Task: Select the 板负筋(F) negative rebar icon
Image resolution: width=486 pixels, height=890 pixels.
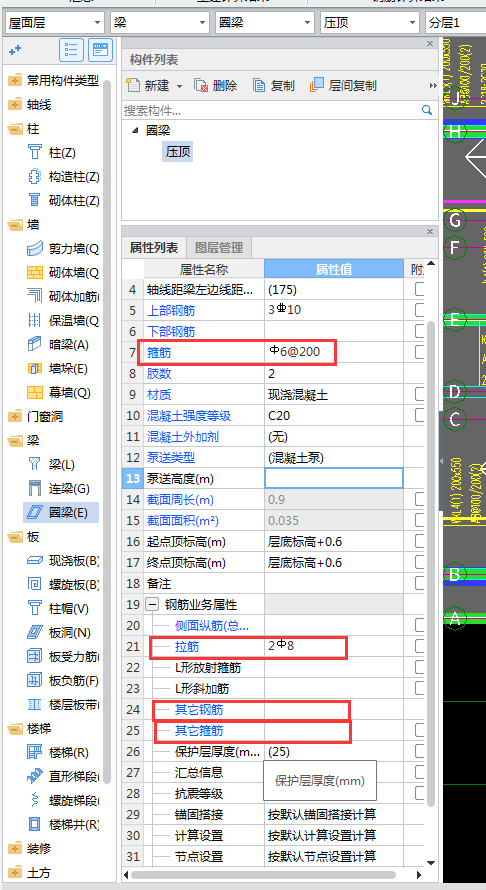Action: 35,681
